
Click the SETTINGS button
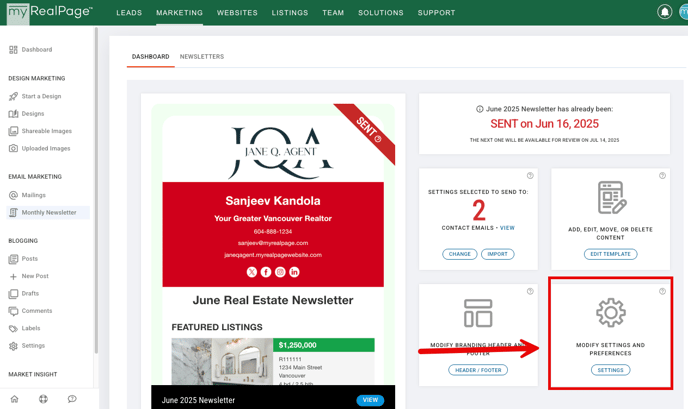610,370
